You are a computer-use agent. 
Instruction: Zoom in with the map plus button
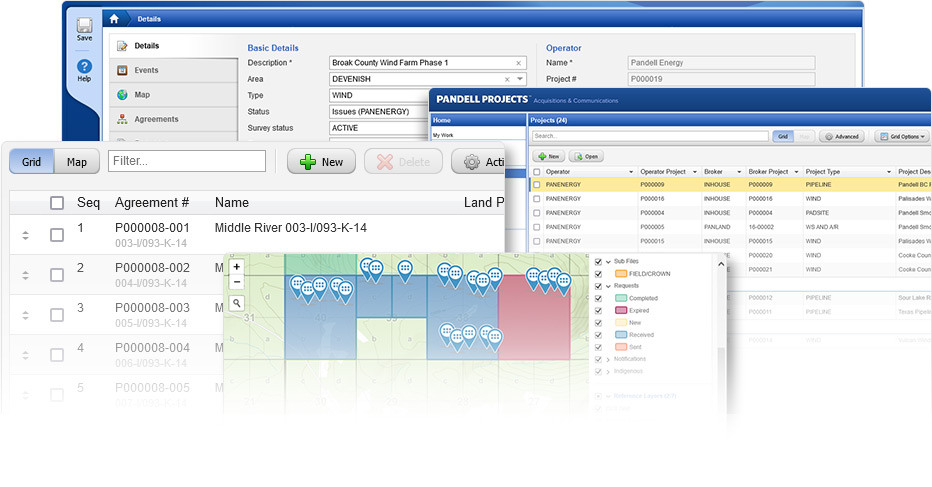pos(237,267)
